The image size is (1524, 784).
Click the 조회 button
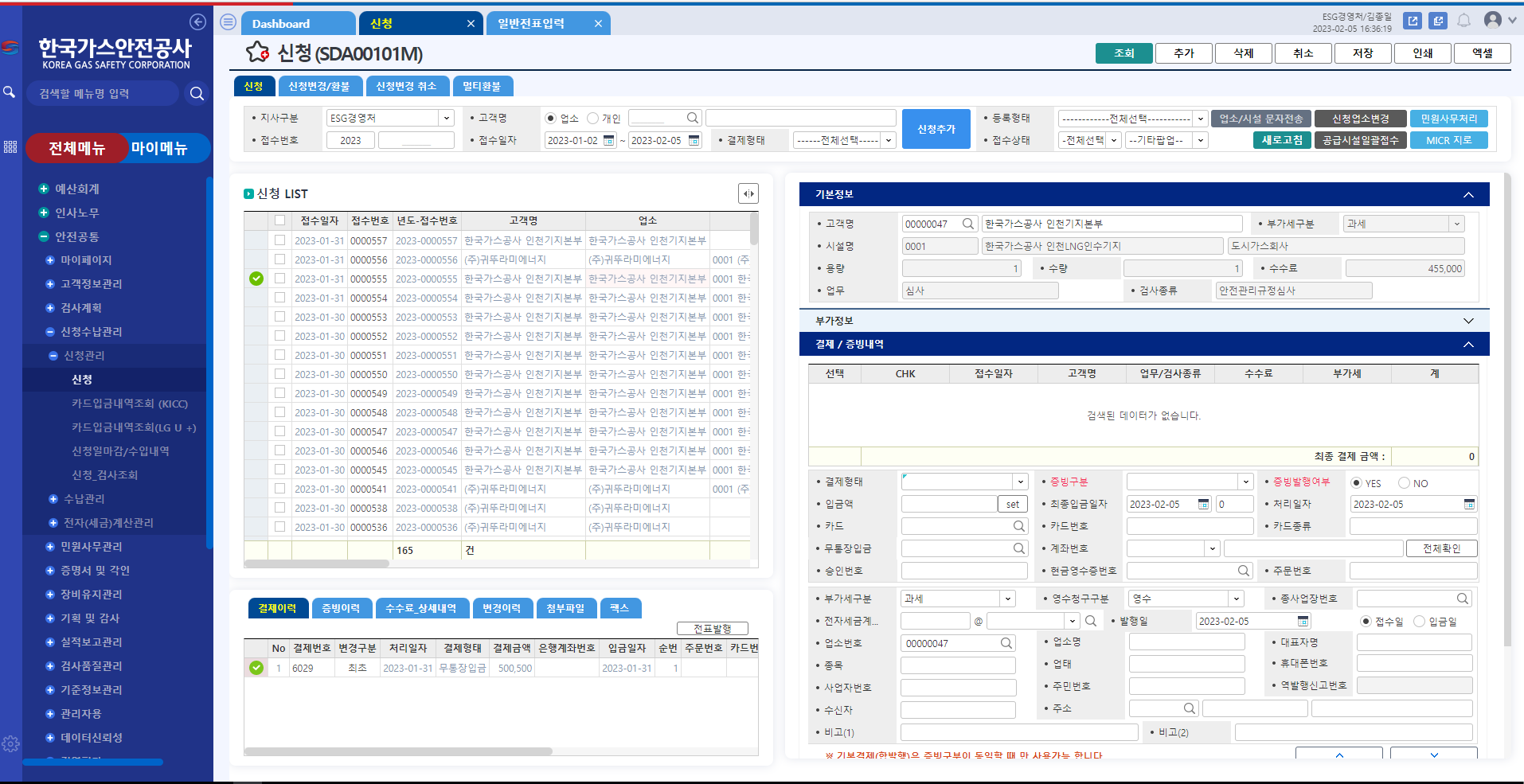1123,53
